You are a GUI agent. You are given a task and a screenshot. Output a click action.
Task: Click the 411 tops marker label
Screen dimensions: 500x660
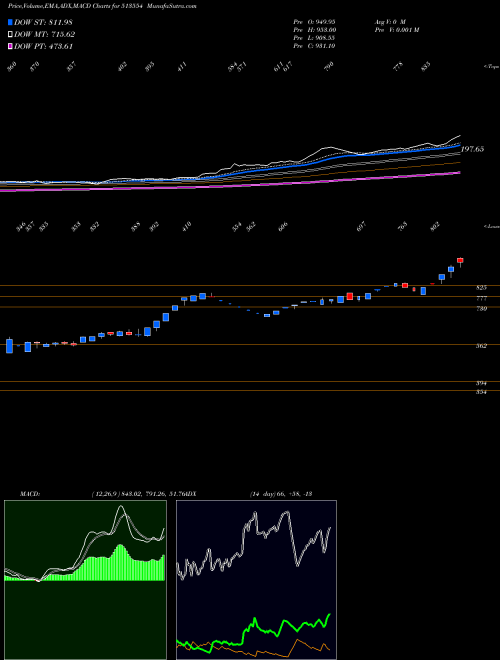tap(182, 67)
